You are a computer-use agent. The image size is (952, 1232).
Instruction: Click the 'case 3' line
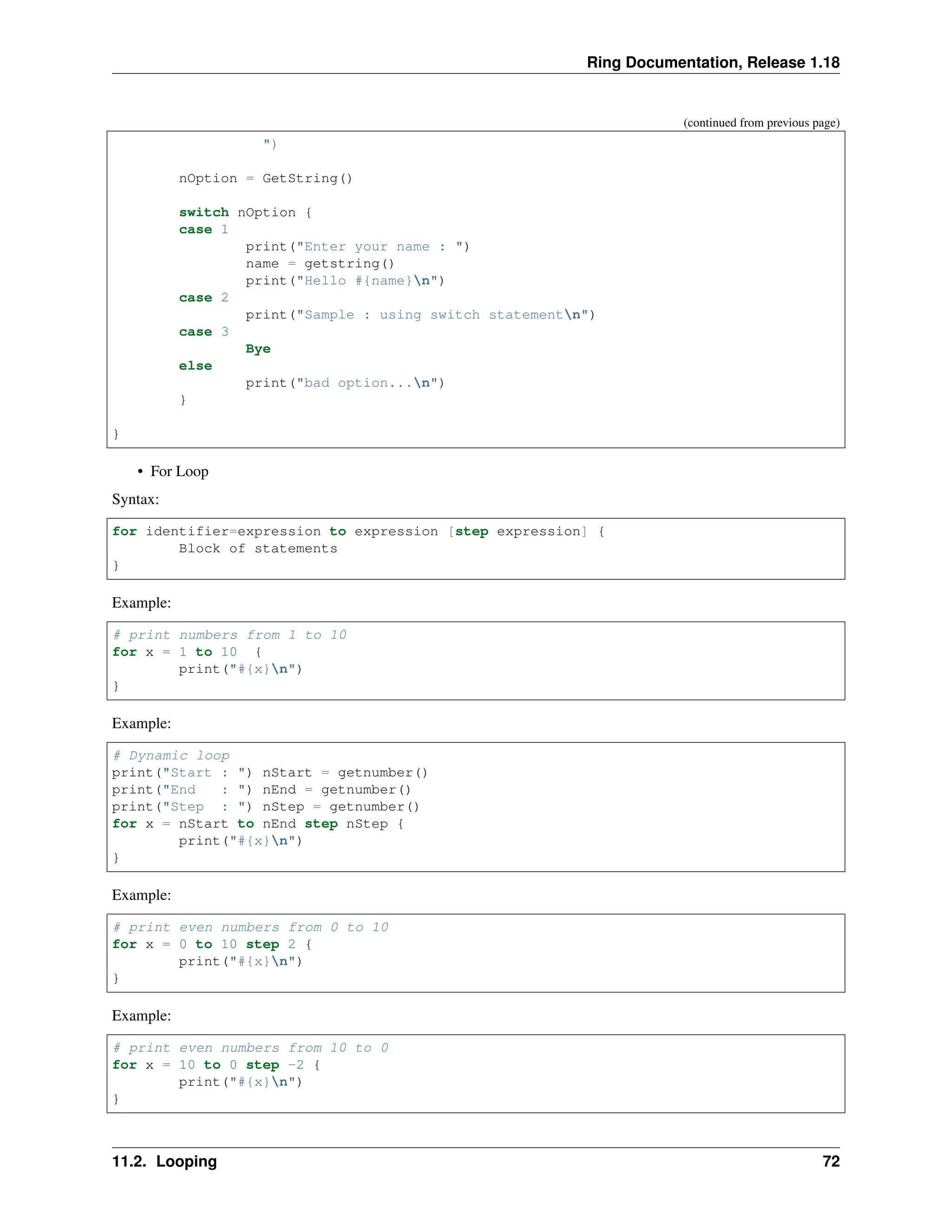tap(204, 332)
